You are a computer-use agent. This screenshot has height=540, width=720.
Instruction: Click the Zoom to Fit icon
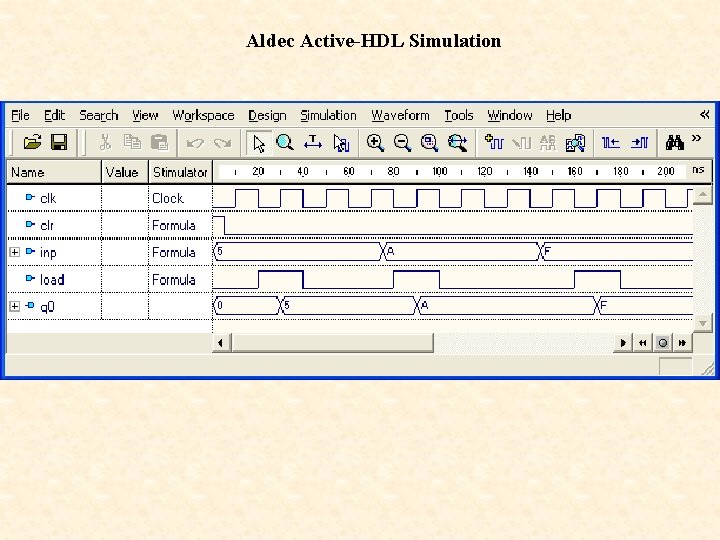pyautogui.click(x=429, y=143)
